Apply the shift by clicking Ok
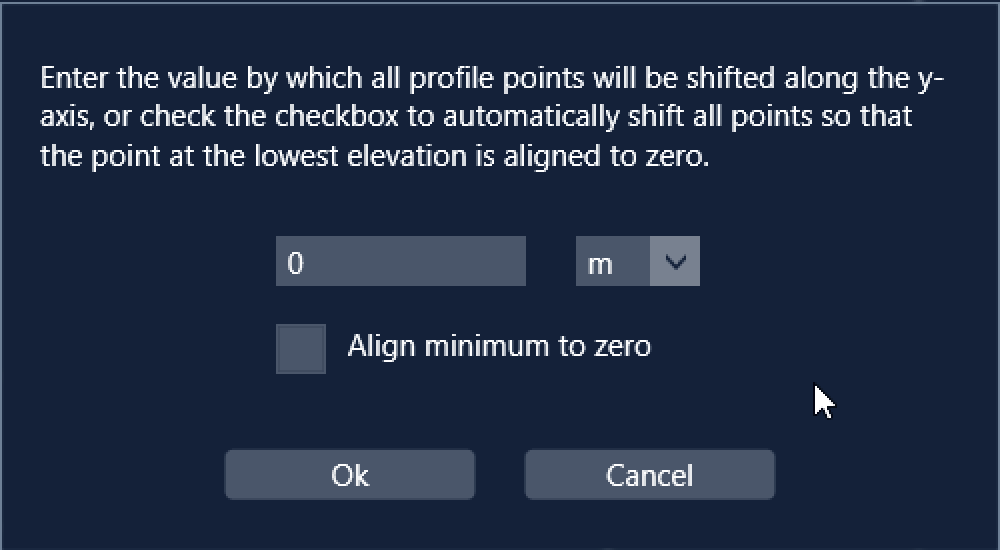The image size is (1000, 550). click(x=349, y=475)
